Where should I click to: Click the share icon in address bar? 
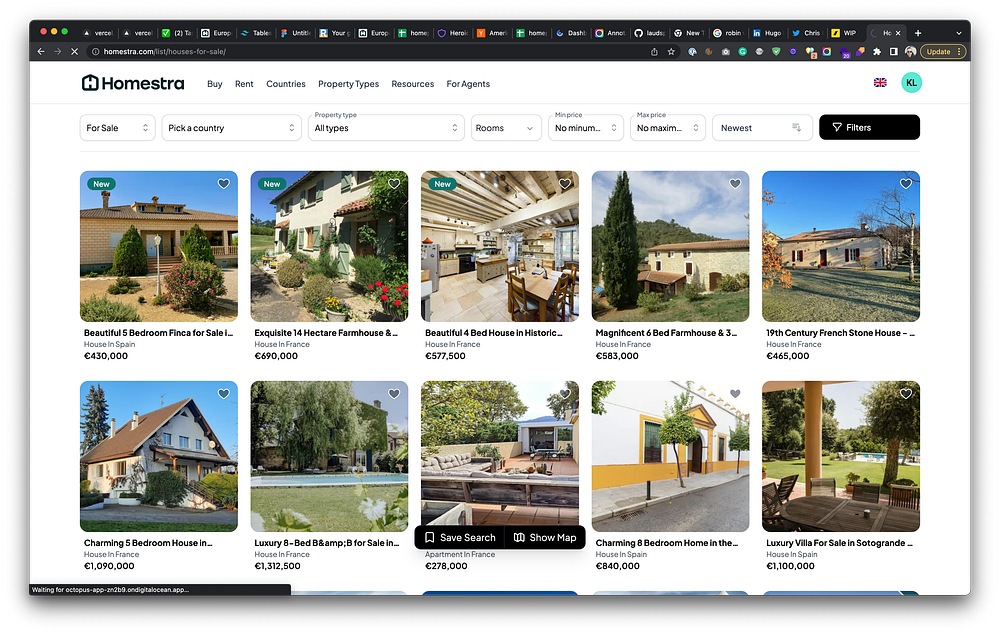point(654,52)
